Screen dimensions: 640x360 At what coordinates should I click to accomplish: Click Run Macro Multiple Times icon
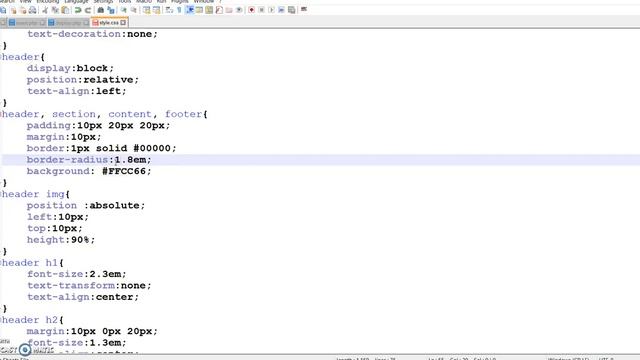(281, 10)
